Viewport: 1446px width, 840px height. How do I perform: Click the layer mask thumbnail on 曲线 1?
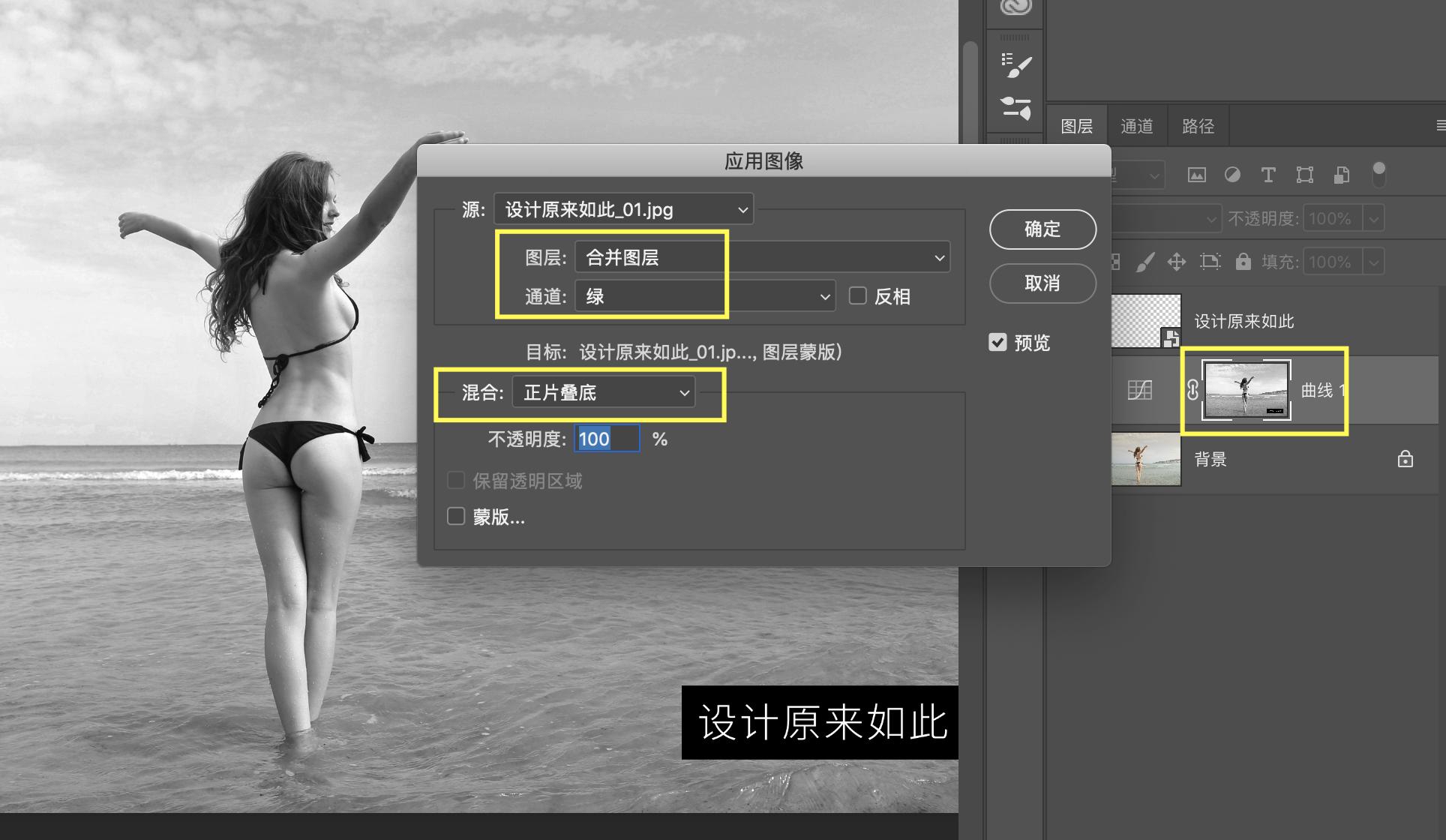pos(1246,389)
